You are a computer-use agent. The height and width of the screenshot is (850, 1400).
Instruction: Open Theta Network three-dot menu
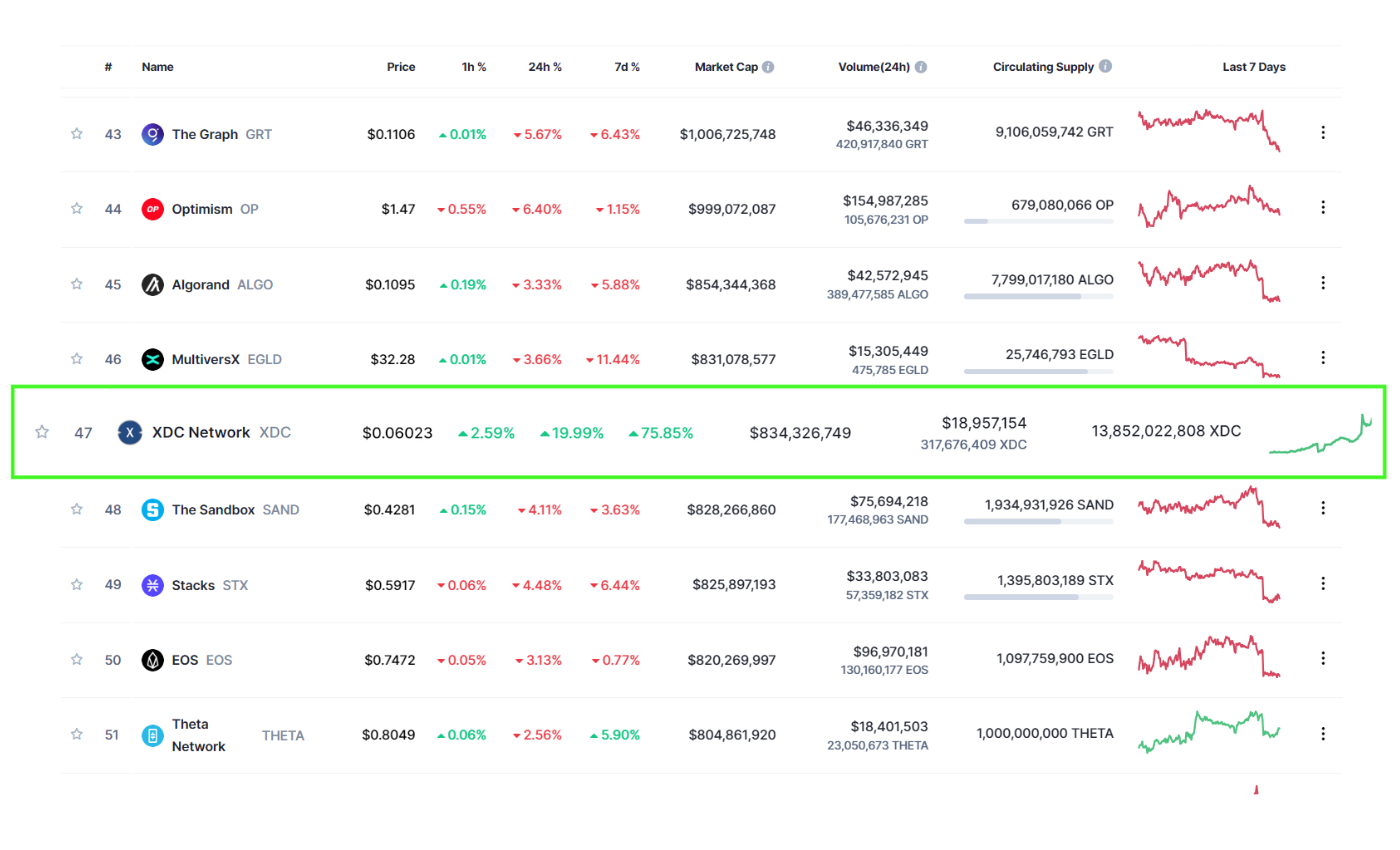(1323, 734)
